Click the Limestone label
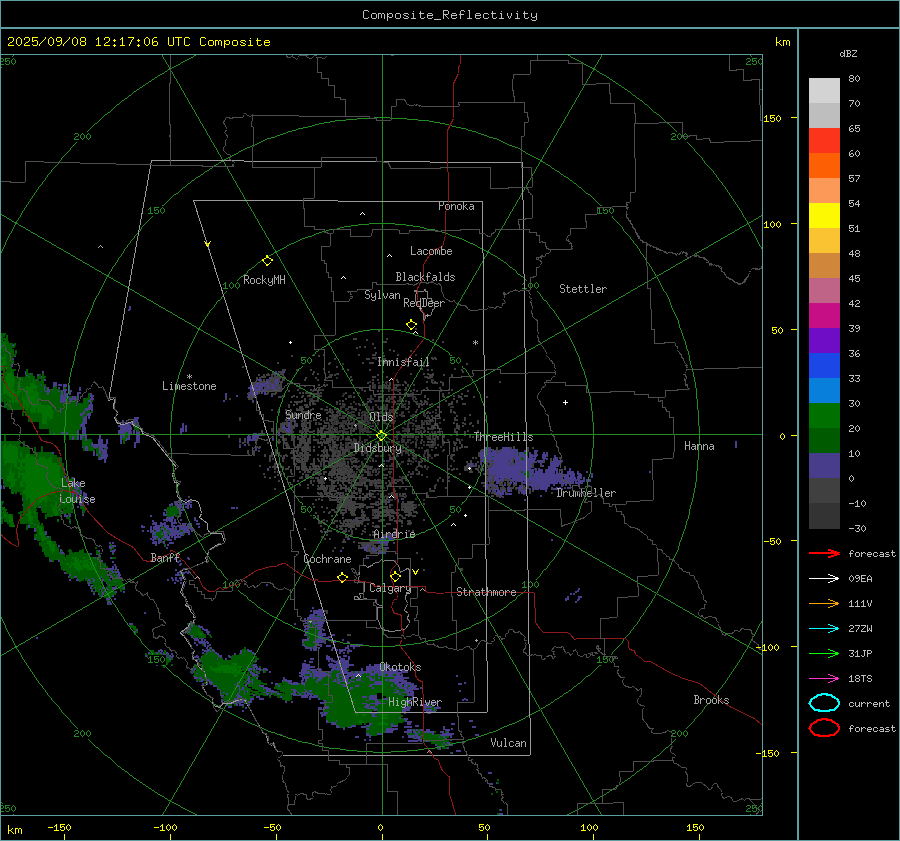The width and height of the screenshot is (900, 841). click(x=189, y=386)
